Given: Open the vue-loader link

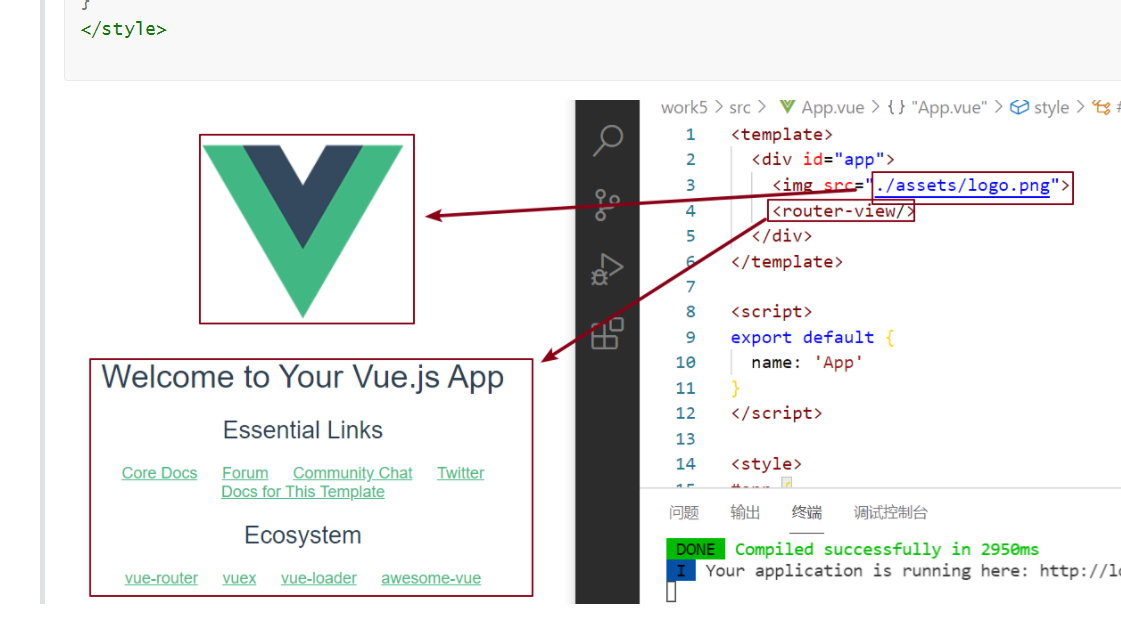Looking at the screenshot, I should coord(319,578).
